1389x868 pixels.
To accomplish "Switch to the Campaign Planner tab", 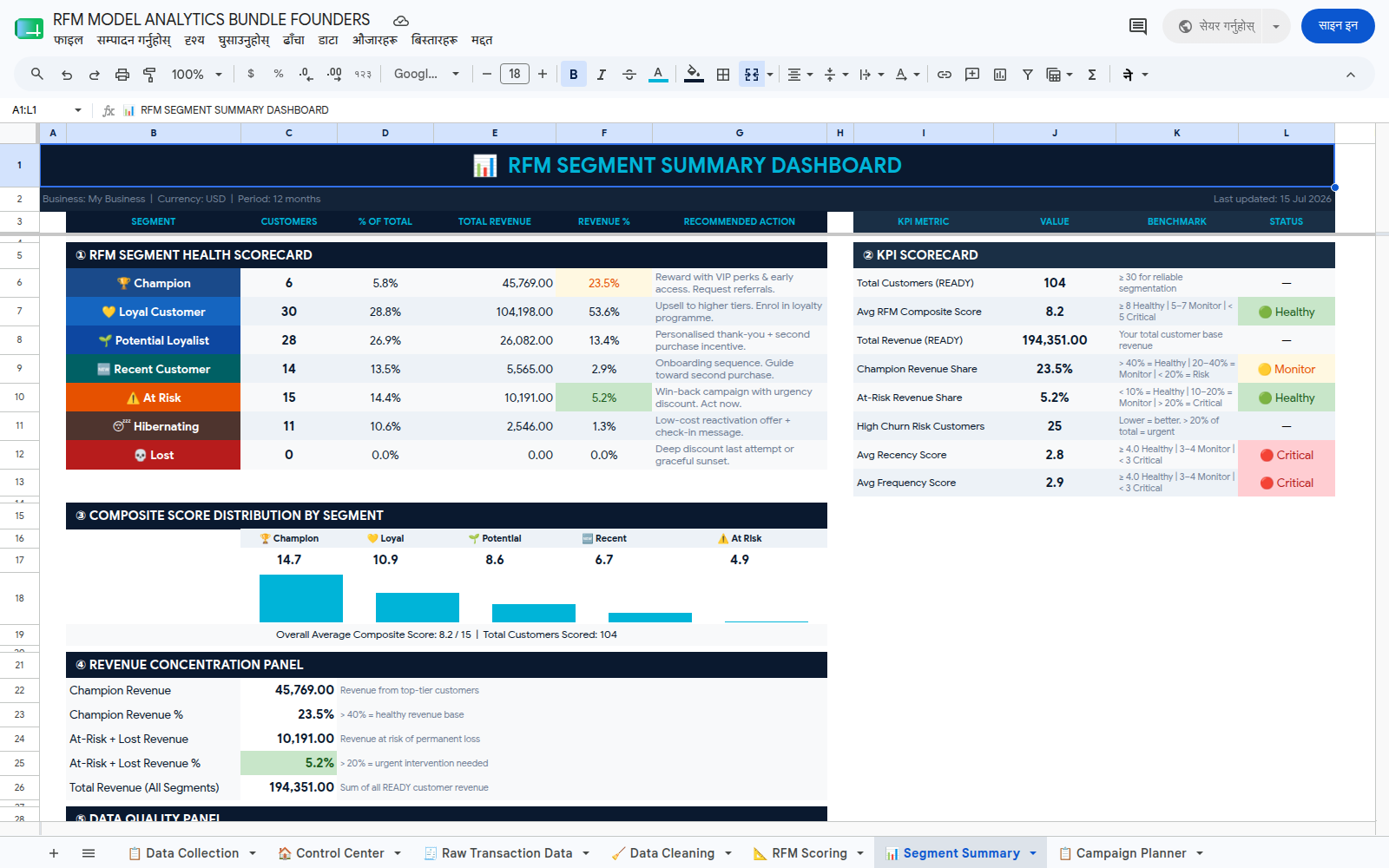I will 1130,853.
